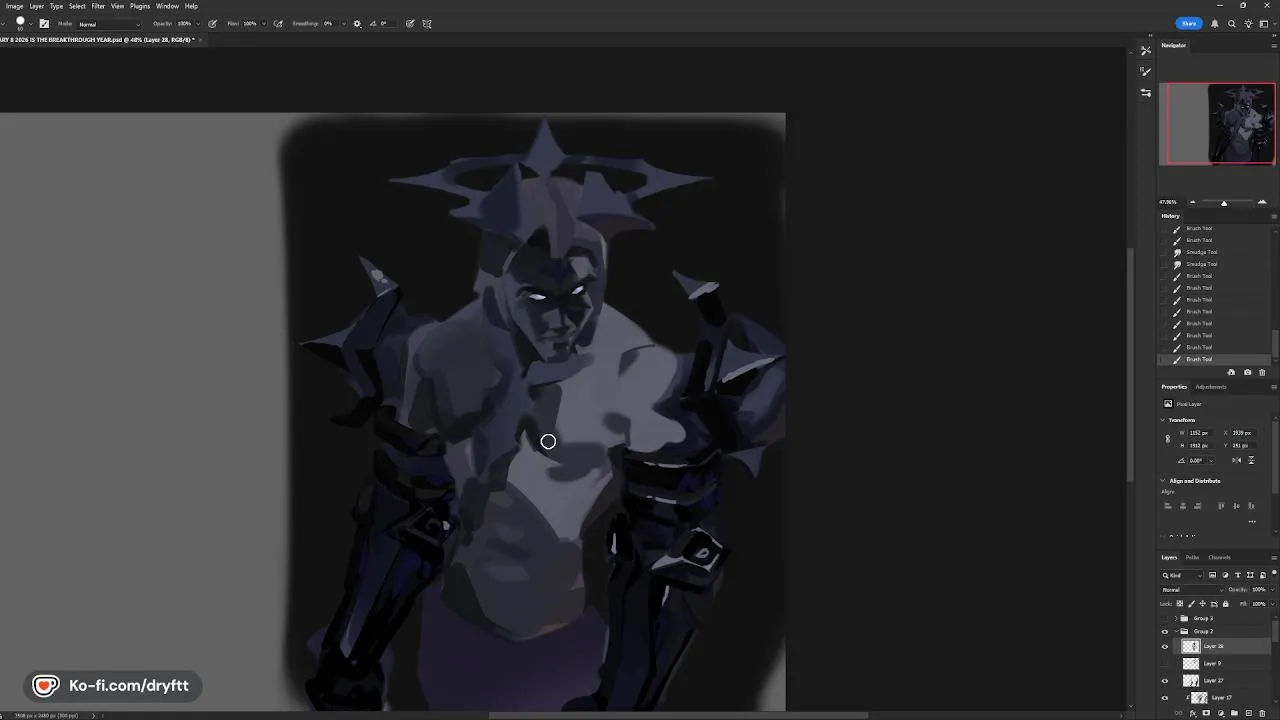Open smoothing options gear icon
The height and width of the screenshot is (720, 1280).
[357, 24]
